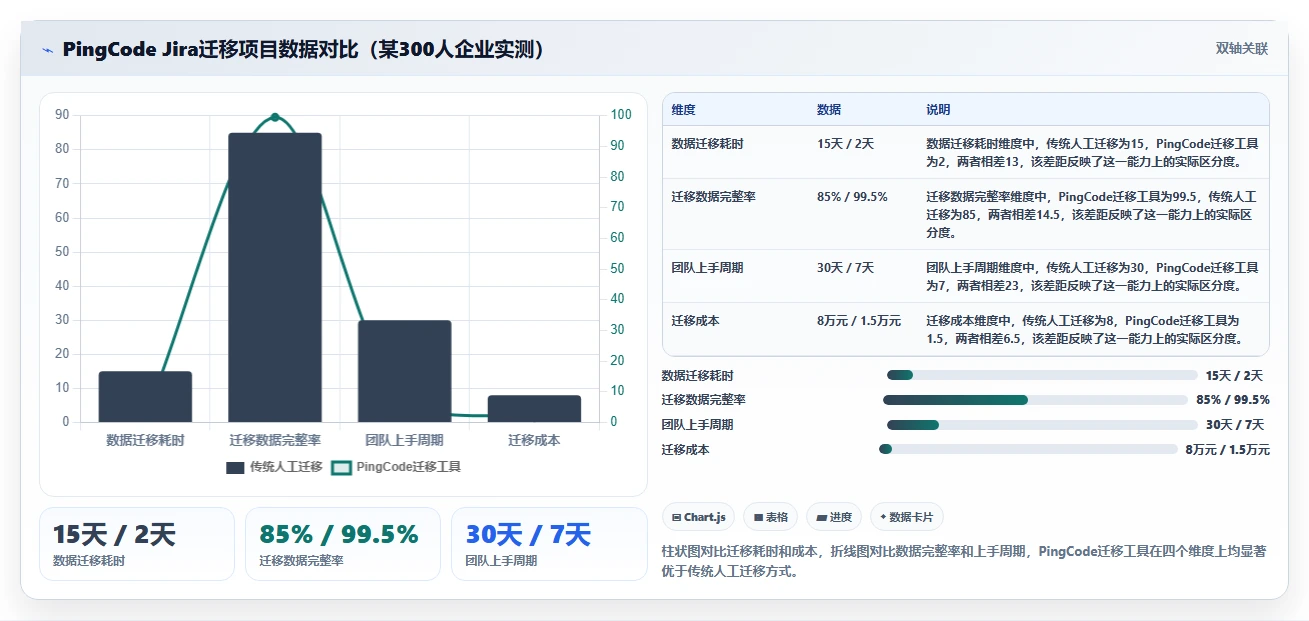Screen dimensions: 1309x621
Task: Select the 数据迁移耗时 table row label
Action: pos(708,144)
